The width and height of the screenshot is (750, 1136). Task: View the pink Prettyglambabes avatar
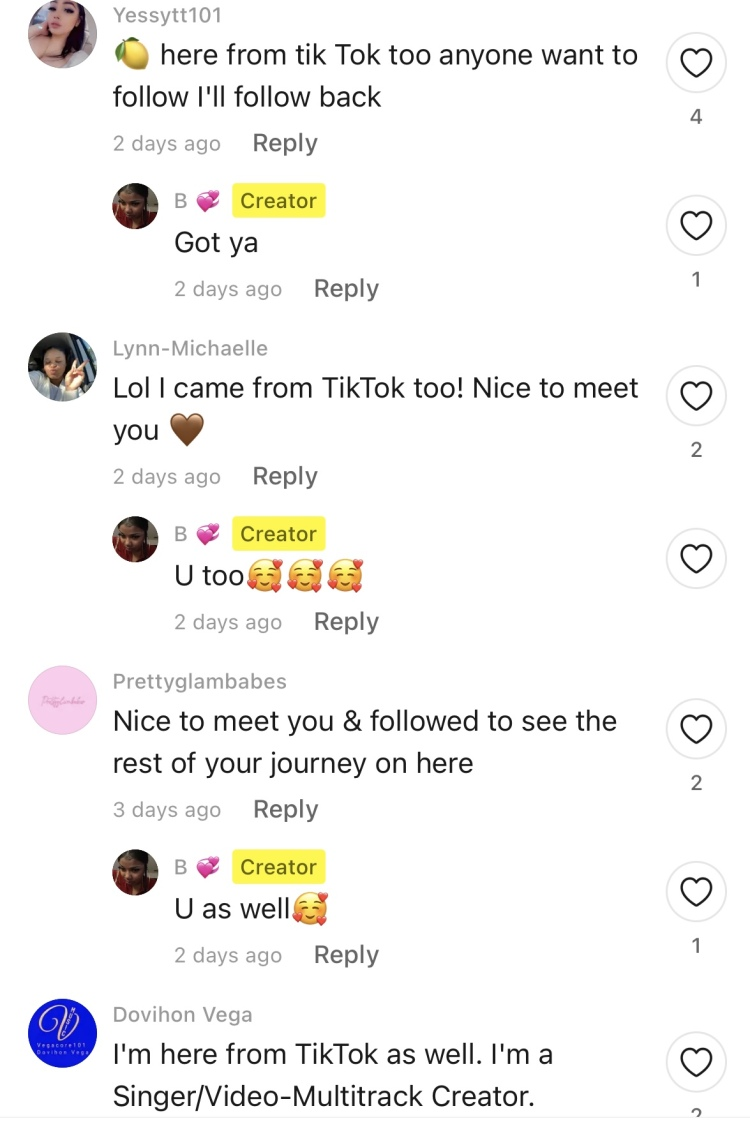pyautogui.click(x=62, y=700)
